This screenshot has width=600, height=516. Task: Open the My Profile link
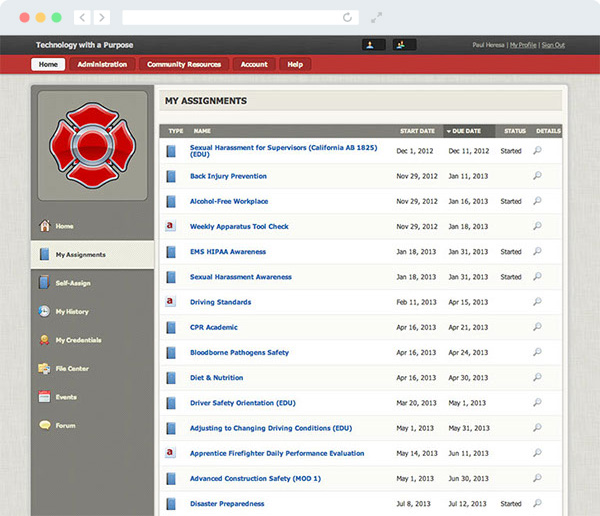[522, 45]
